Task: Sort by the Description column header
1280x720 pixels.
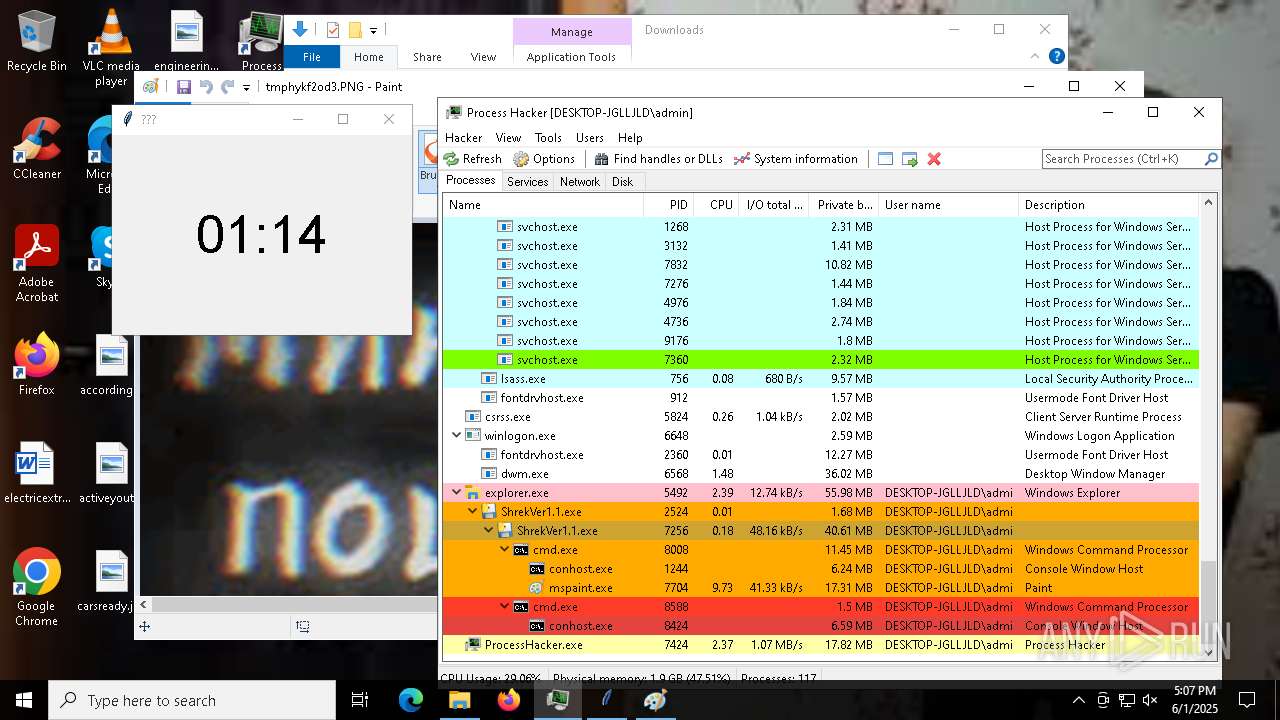Action: pyautogui.click(x=1107, y=205)
